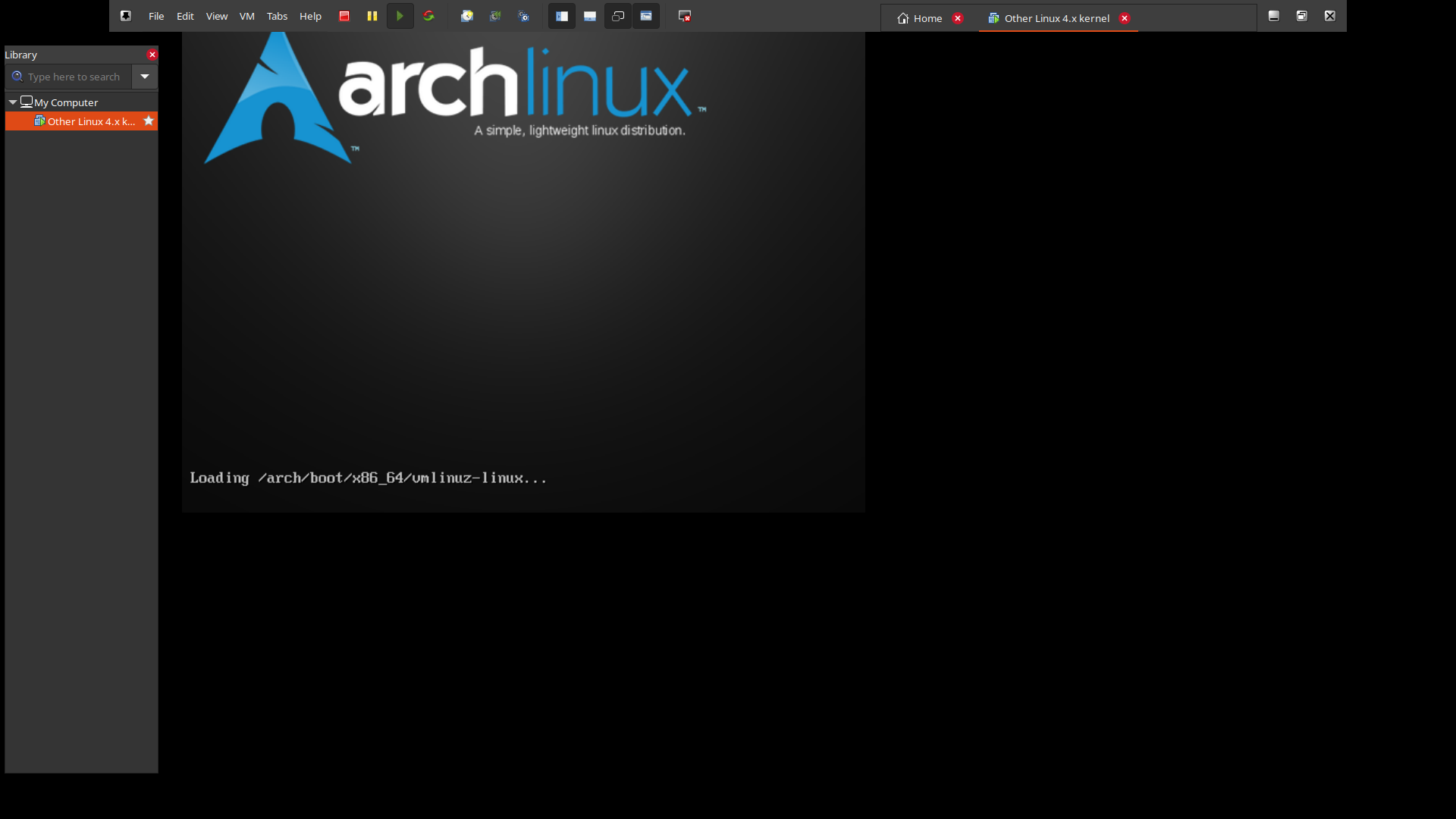This screenshot has width=1456, height=819.
Task: Toggle the thumbnail bar view icon
Action: 590,16
